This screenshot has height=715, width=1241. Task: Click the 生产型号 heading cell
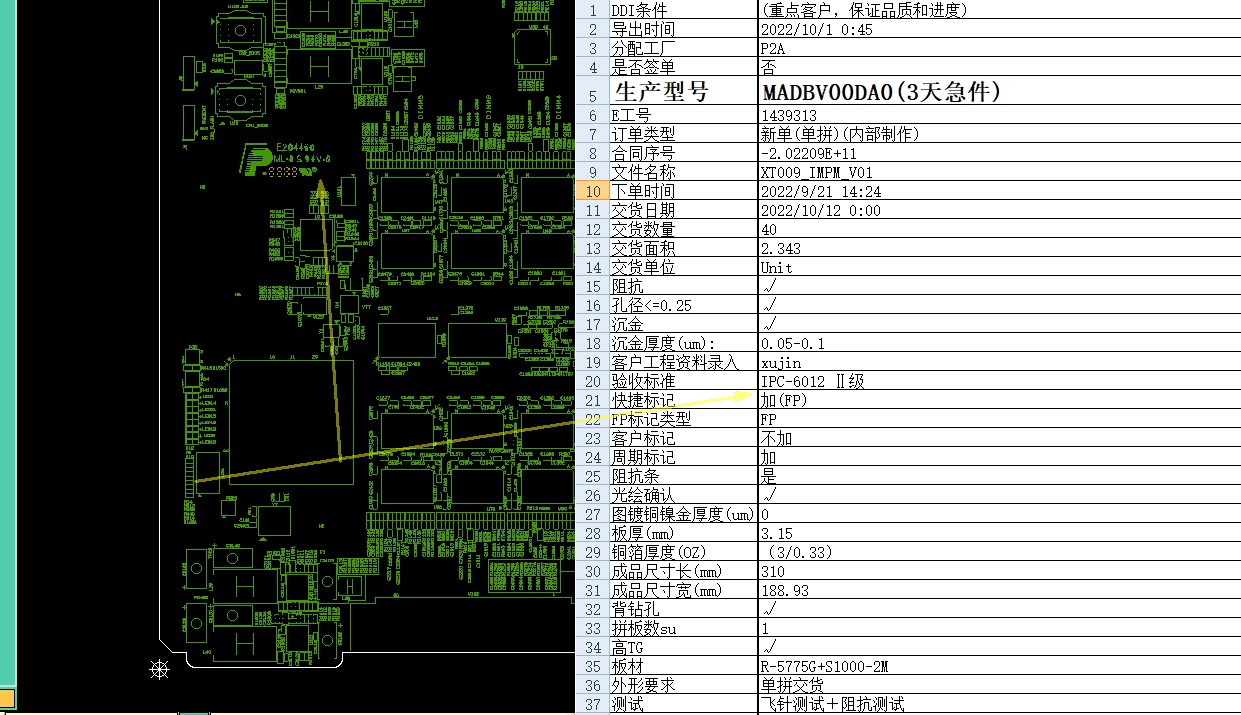[x=683, y=93]
